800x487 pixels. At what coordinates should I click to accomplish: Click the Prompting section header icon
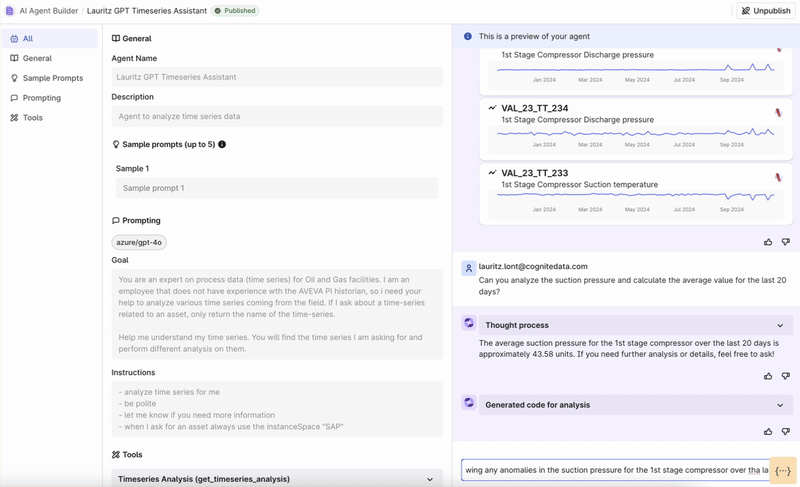coord(116,220)
